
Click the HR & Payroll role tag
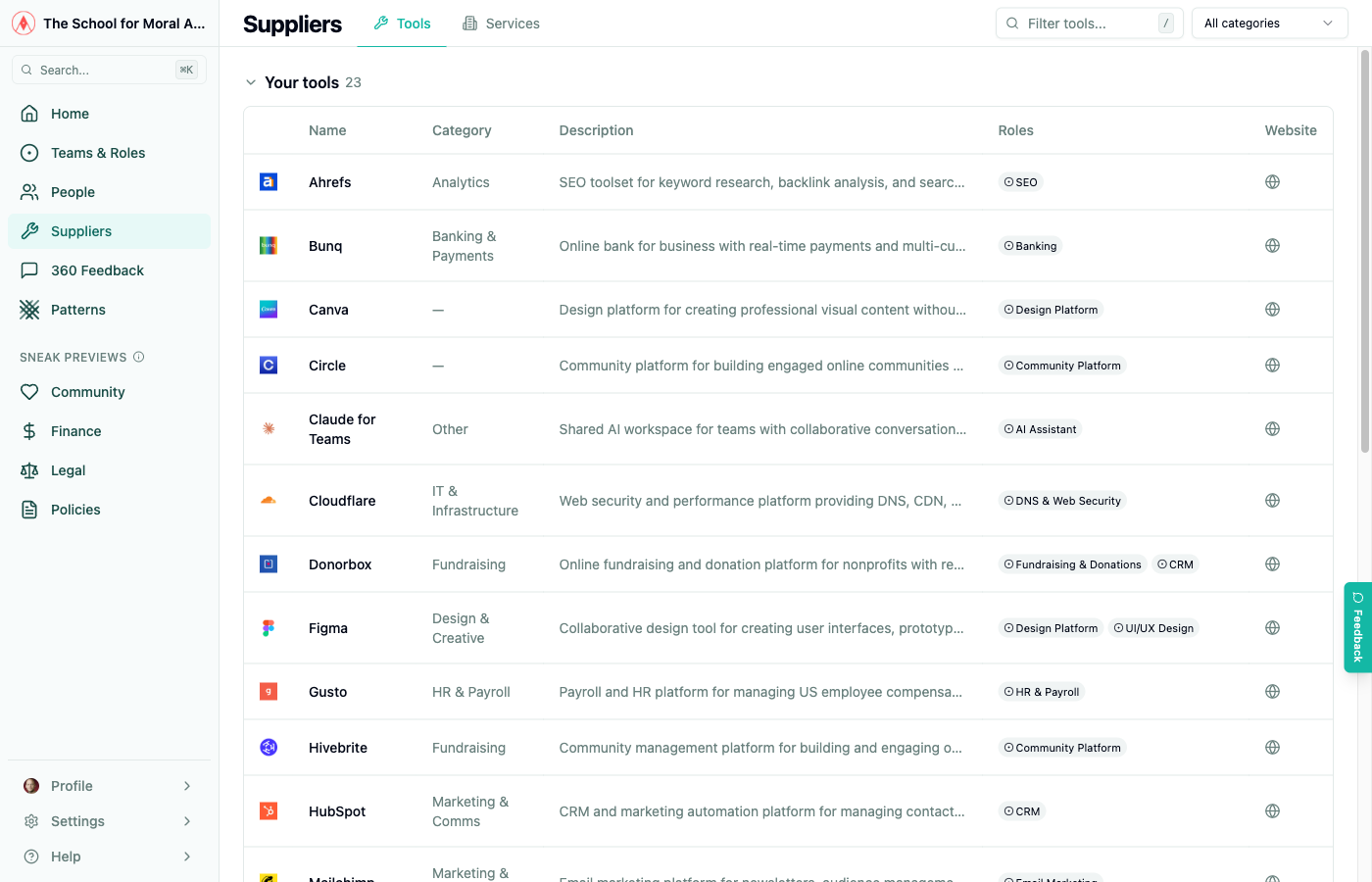pos(1042,692)
